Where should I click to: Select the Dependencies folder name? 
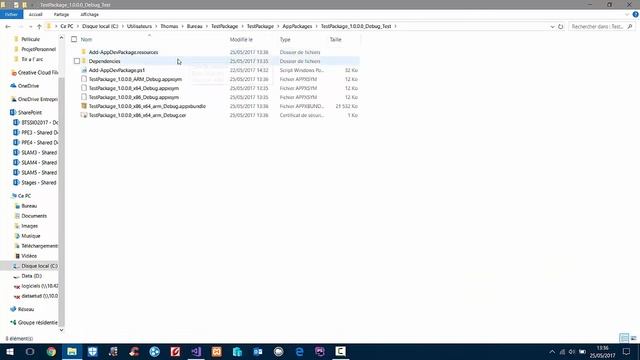coord(104,61)
